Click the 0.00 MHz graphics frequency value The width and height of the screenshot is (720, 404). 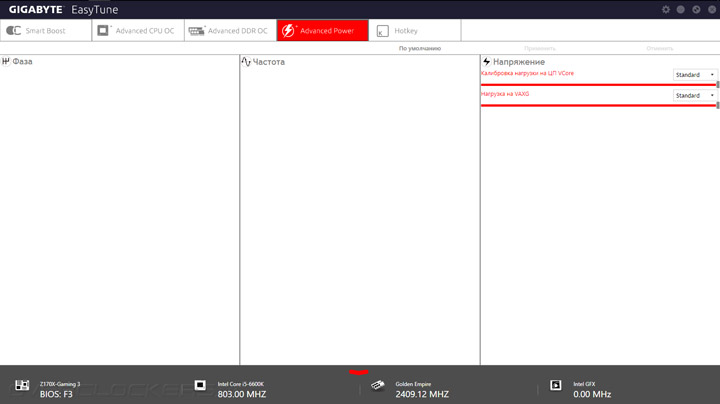tap(592, 394)
